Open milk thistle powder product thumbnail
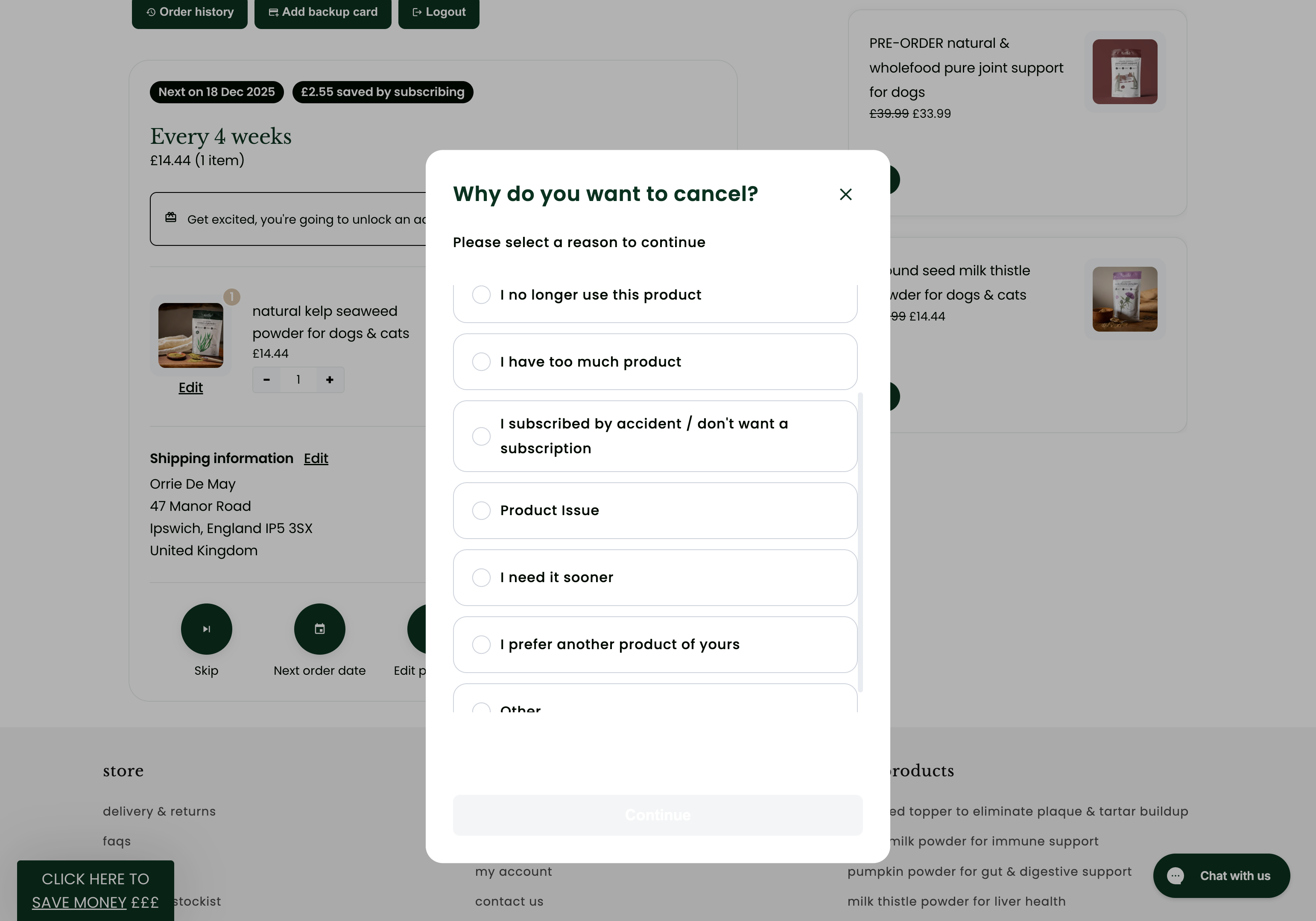 [x=1125, y=299]
